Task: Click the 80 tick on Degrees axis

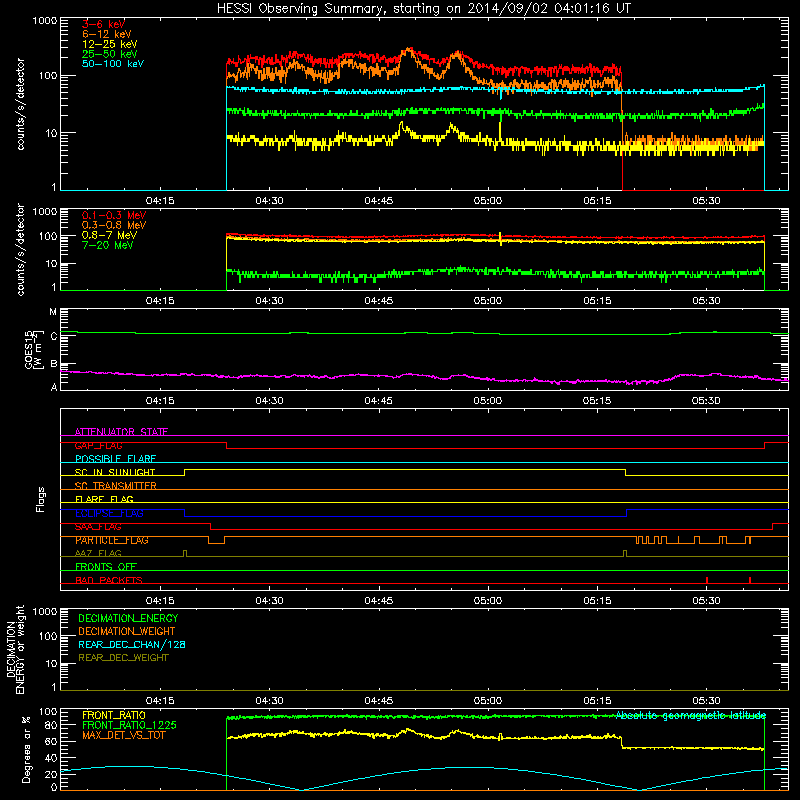Action: pyautogui.click(x=51, y=725)
